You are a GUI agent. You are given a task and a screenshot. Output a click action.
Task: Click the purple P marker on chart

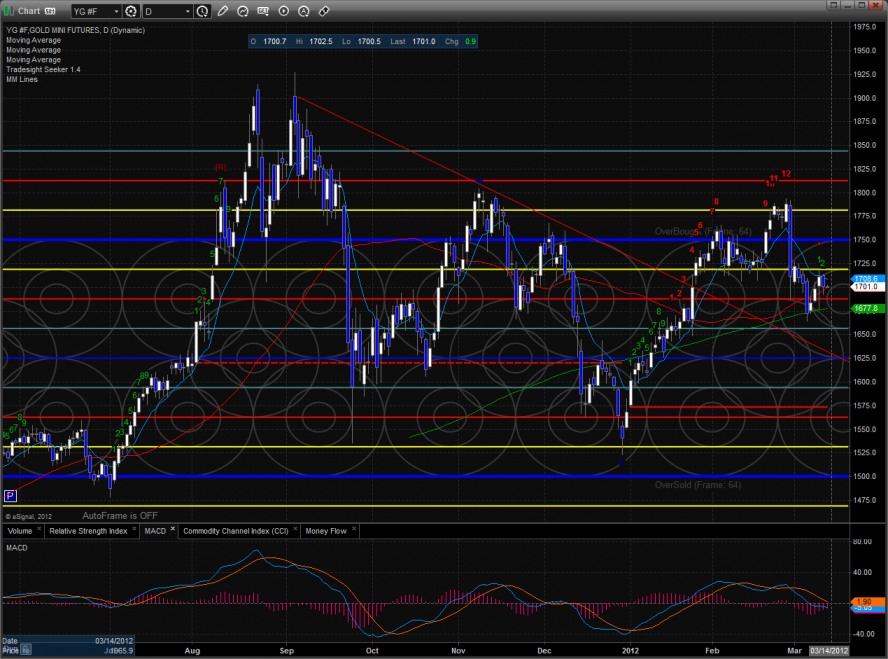(10, 495)
